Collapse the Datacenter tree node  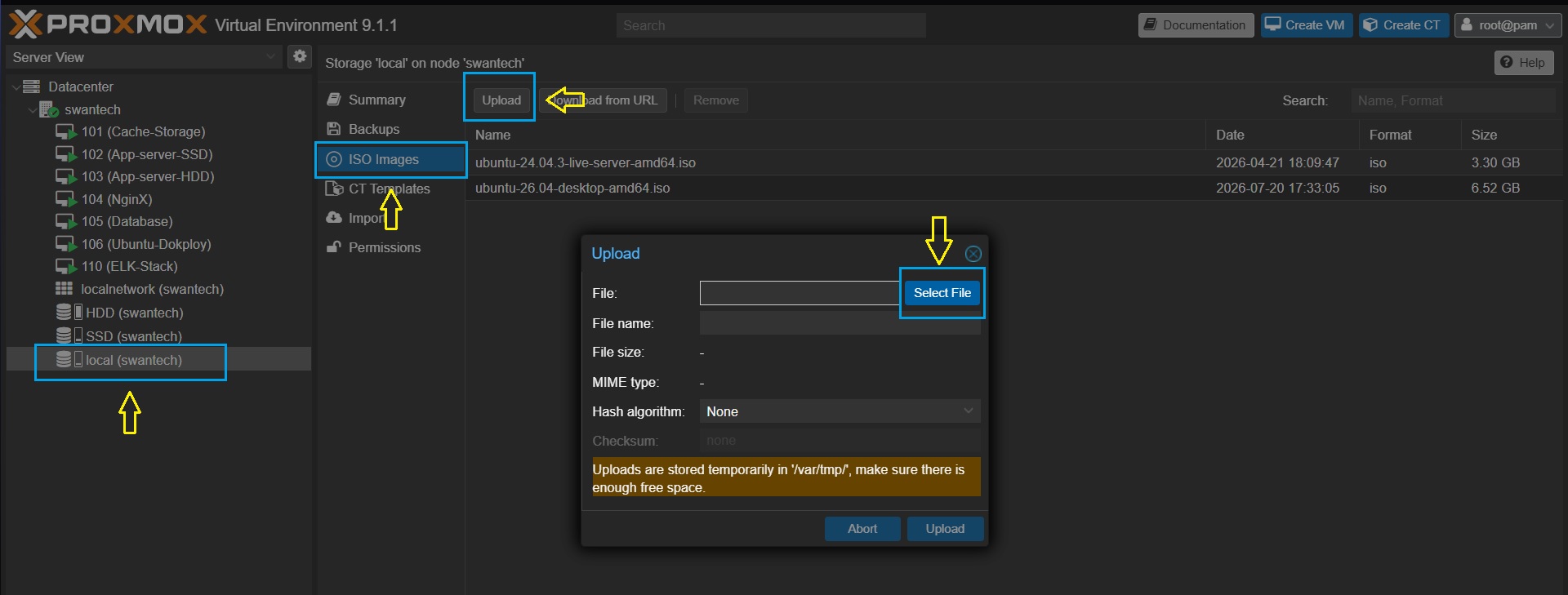pos(16,87)
